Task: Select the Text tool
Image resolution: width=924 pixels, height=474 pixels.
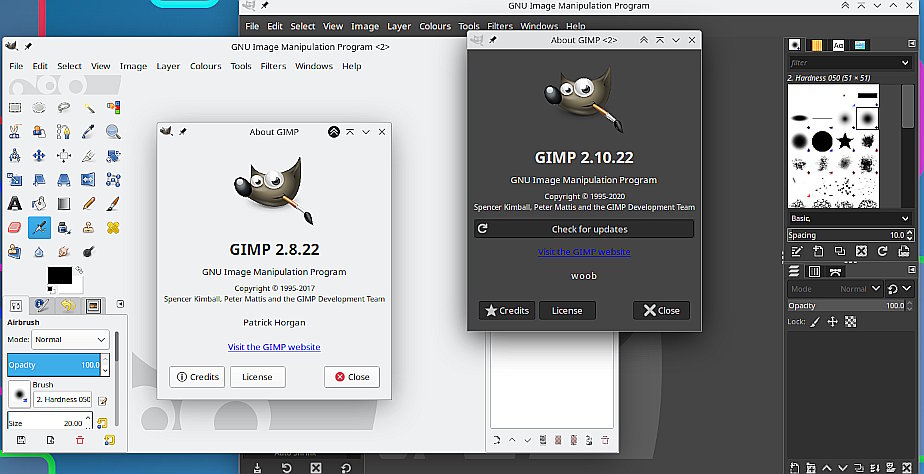Action: click(15, 203)
